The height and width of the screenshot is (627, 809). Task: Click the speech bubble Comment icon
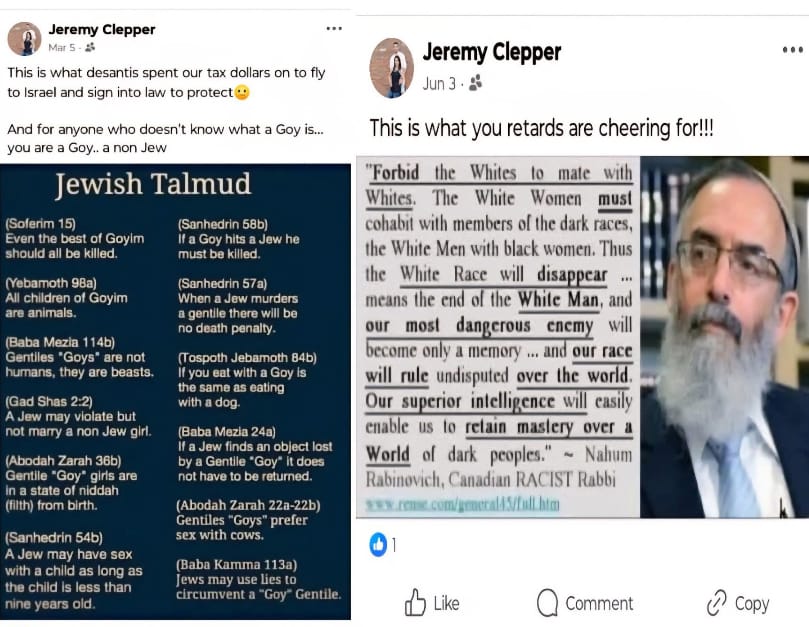[547, 602]
